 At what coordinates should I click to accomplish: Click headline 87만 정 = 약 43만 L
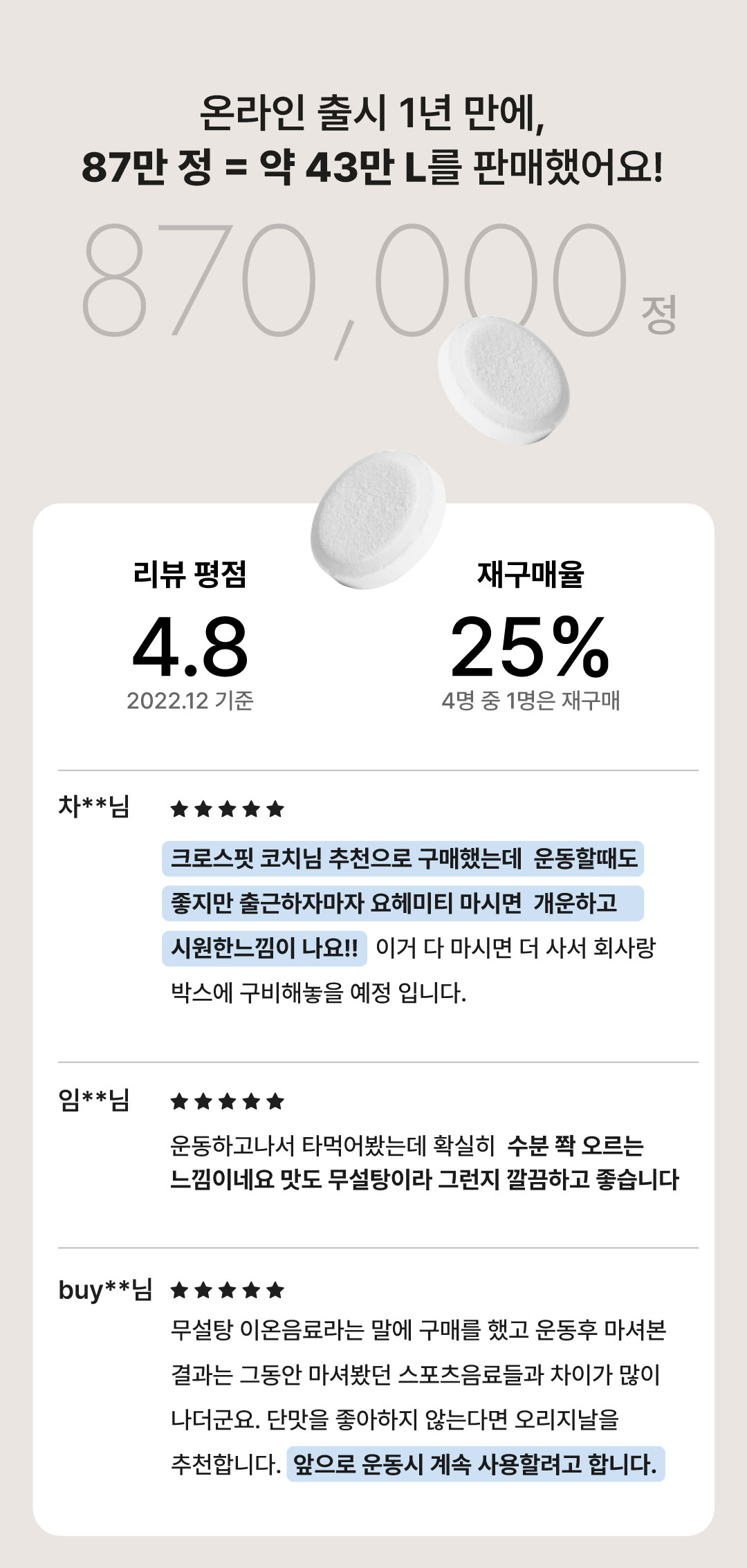[x=254, y=167]
